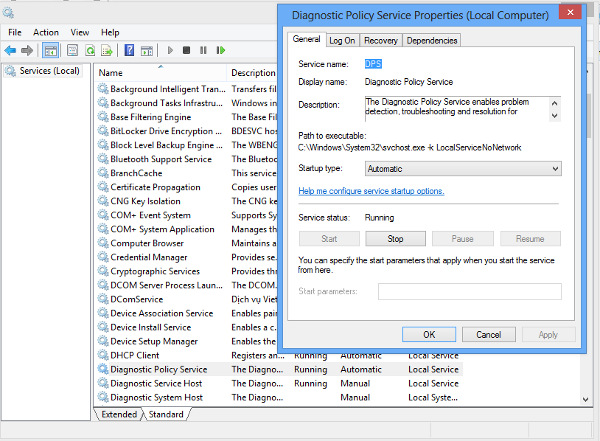Screen dimensions: 600x441
Task: Click the Start Service play icon
Action: tap(170, 50)
